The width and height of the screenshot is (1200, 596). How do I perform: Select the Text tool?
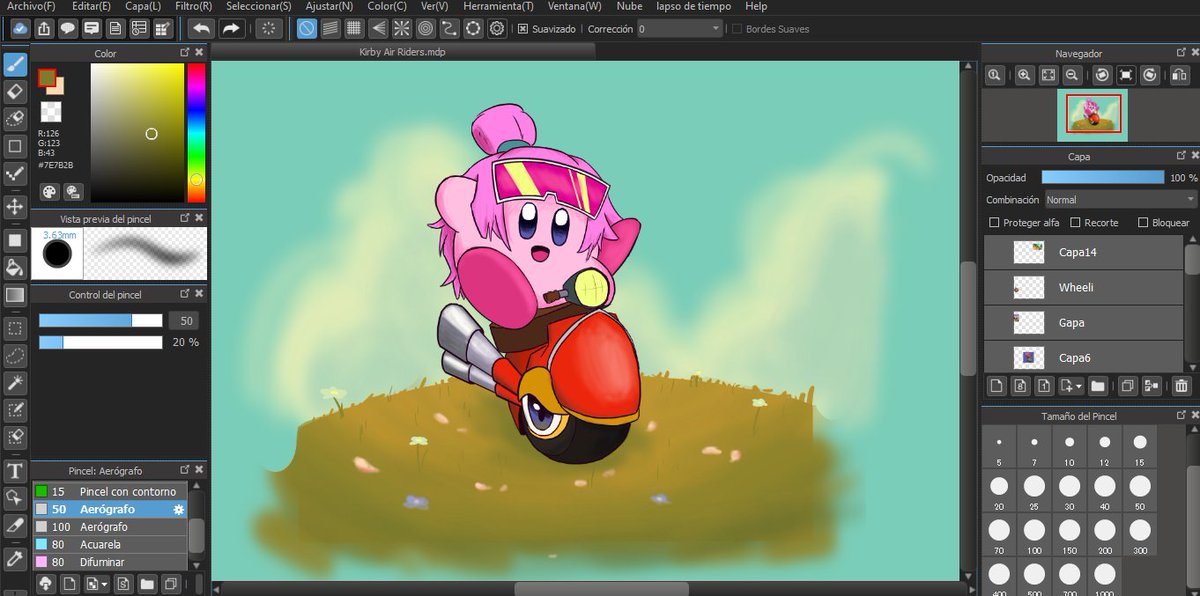point(15,471)
